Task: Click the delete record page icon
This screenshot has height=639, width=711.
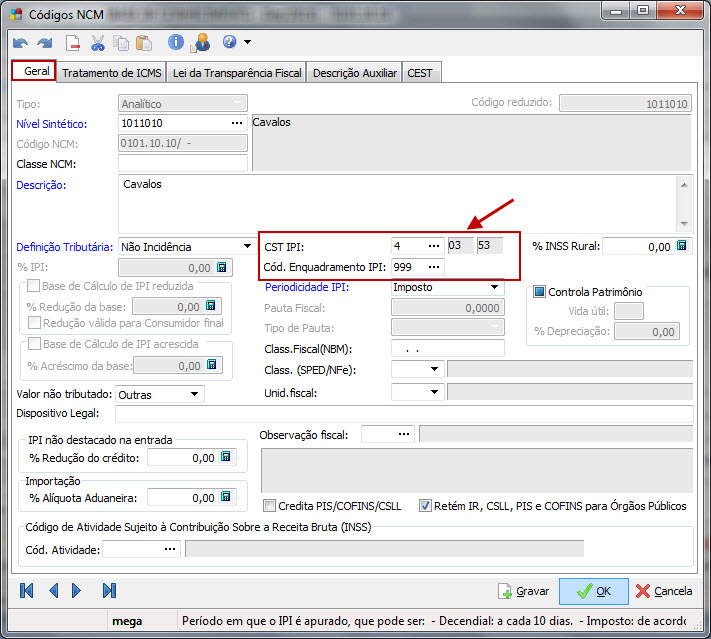Action: coord(73,43)
